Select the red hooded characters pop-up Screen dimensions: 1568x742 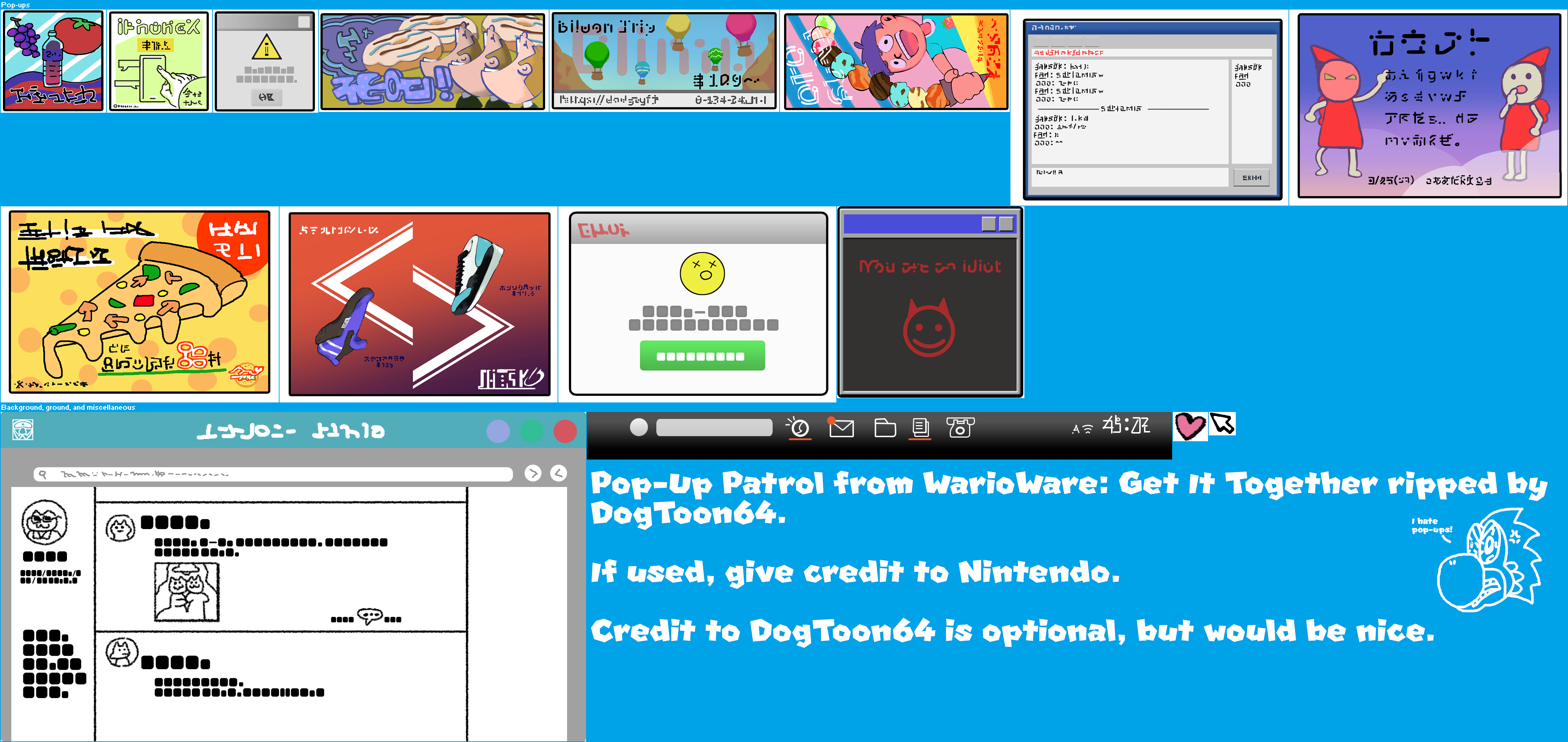point(1429,106)
